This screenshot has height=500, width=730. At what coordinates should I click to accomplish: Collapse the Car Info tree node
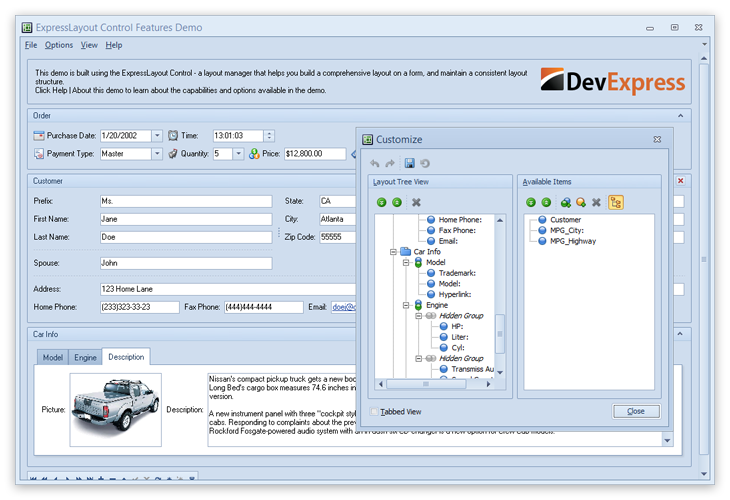pyautogui.click(x=394, y=252)
